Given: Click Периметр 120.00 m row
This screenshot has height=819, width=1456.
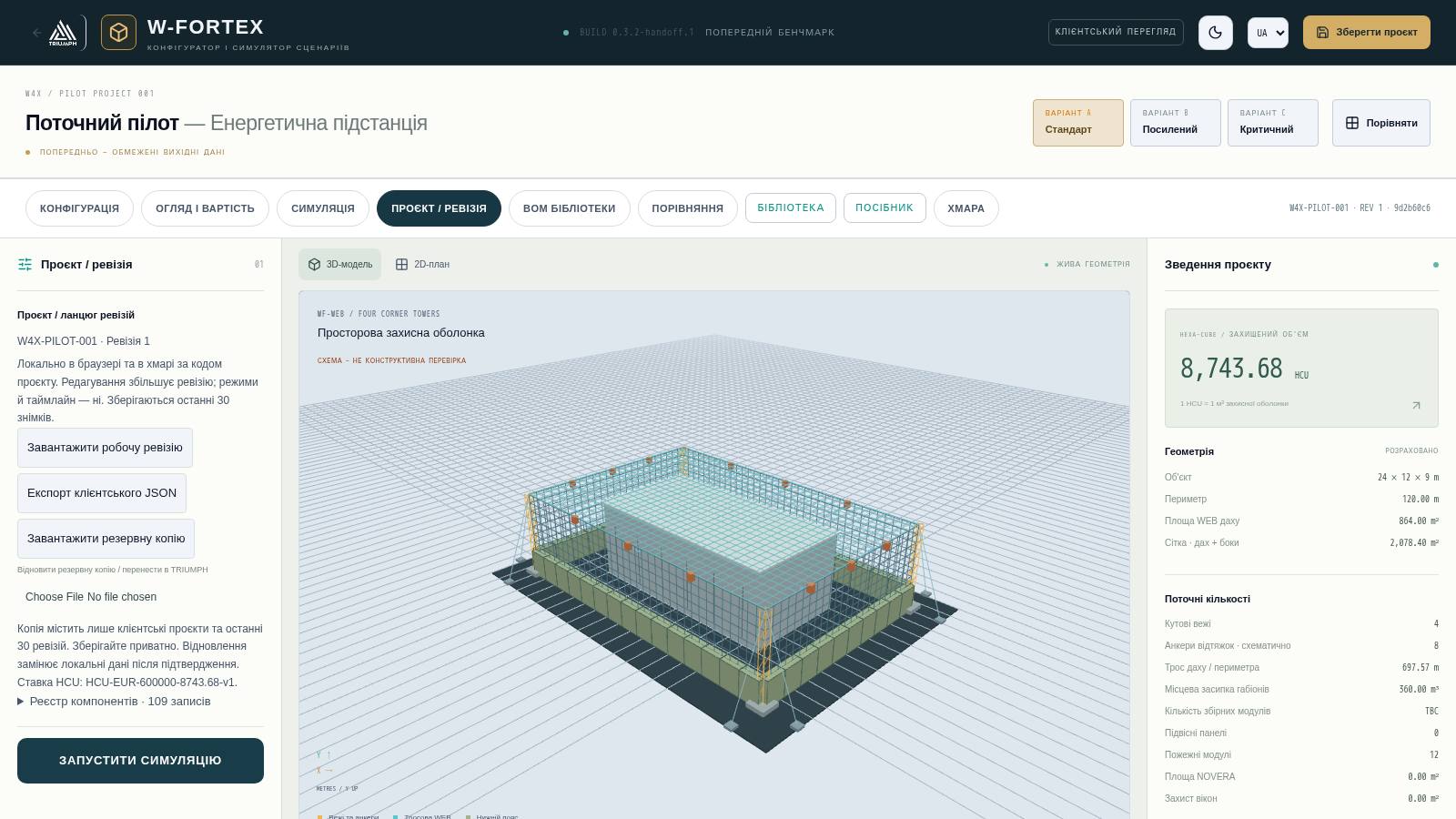Looking at the screenshot, I should click(x=1301, y=499).
